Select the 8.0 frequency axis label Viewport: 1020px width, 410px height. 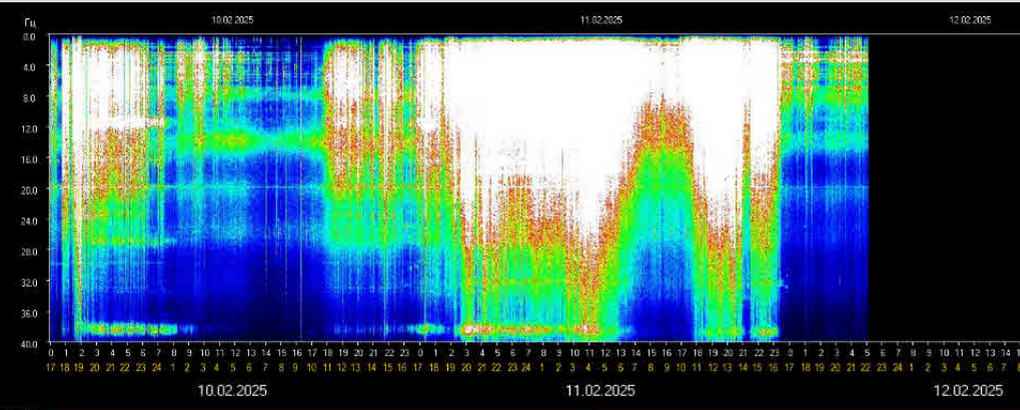pos(29,98)
